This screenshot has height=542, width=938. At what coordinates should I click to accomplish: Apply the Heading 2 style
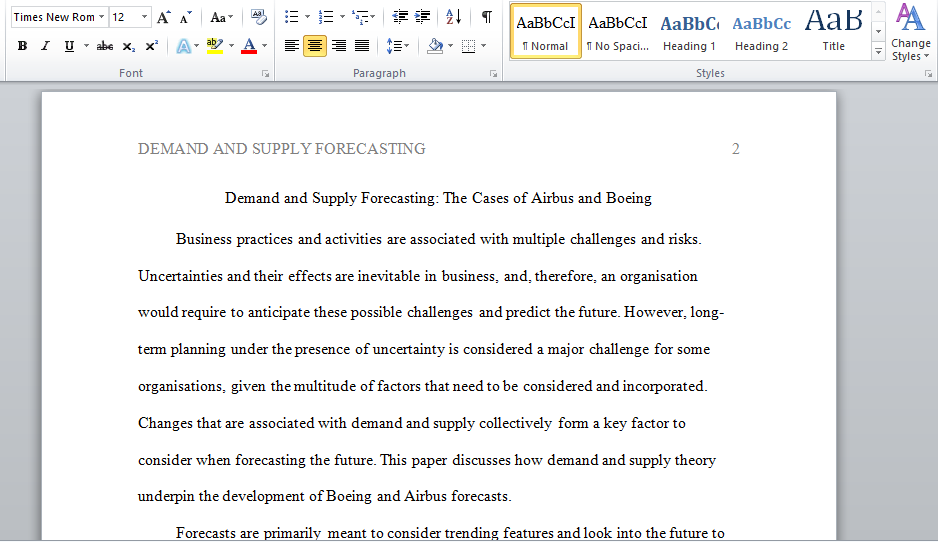762,32
